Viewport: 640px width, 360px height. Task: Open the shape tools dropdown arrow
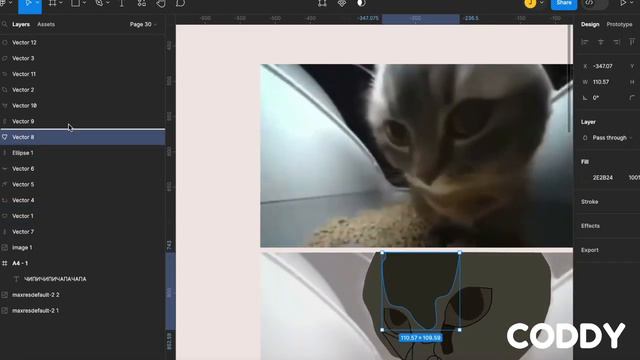[84, 3]
